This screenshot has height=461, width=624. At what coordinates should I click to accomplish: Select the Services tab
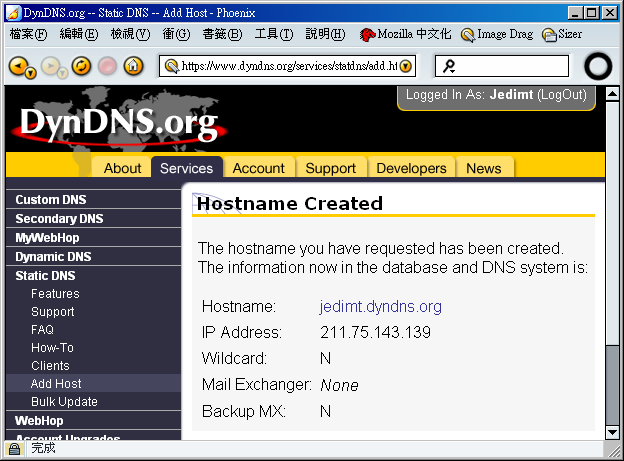tap(186, 168)
